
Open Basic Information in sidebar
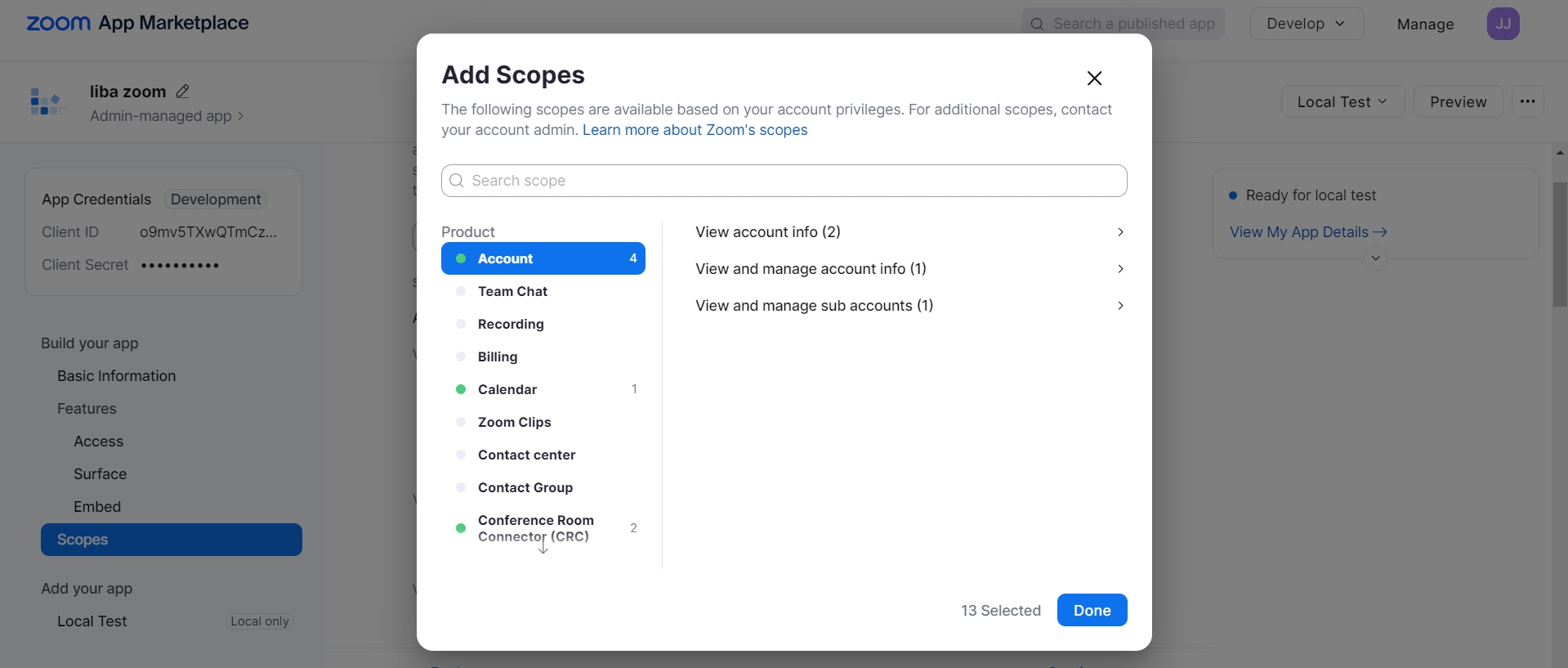(x=117, y=376)
